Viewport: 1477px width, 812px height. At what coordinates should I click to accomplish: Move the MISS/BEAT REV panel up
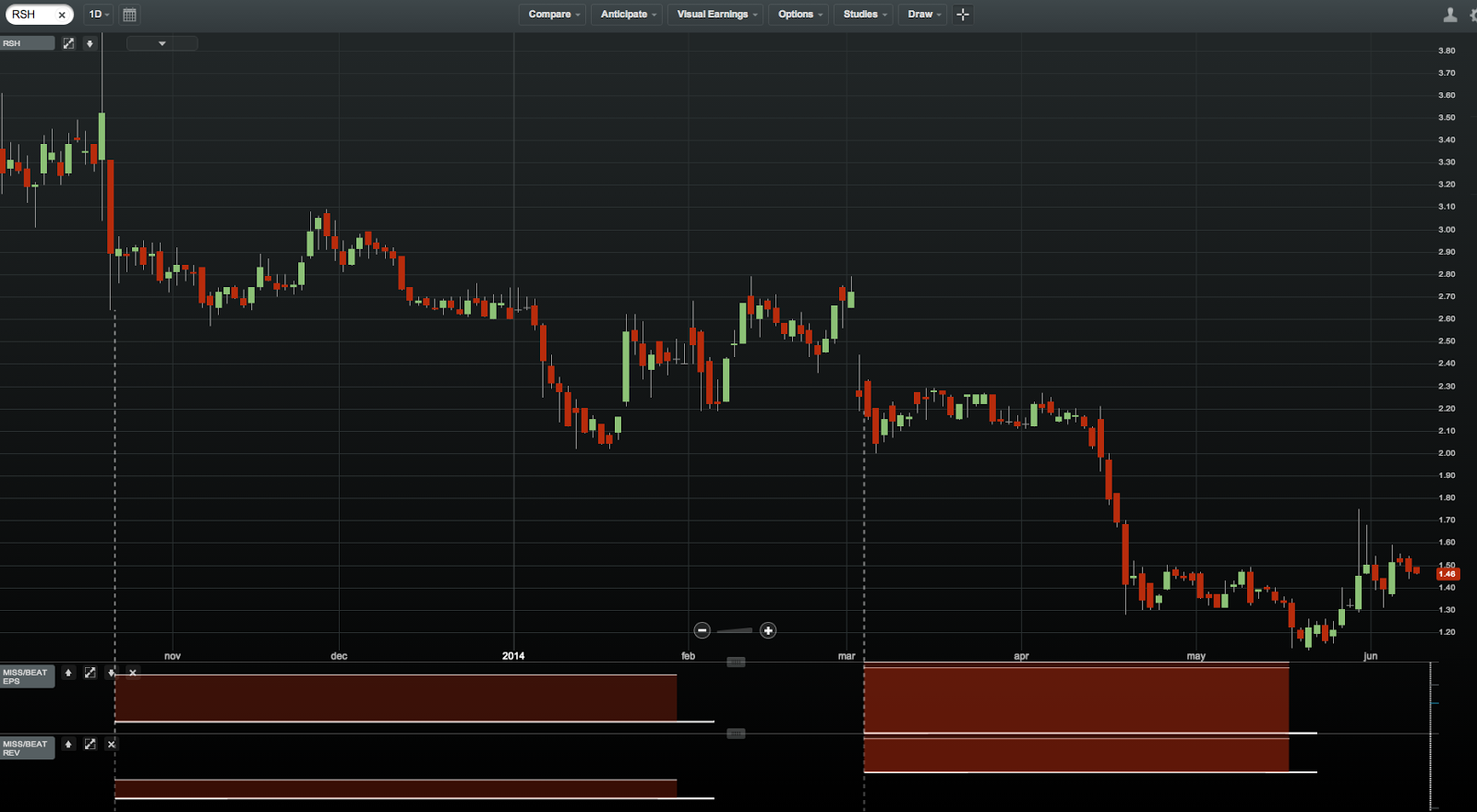(x=68, y=744)
